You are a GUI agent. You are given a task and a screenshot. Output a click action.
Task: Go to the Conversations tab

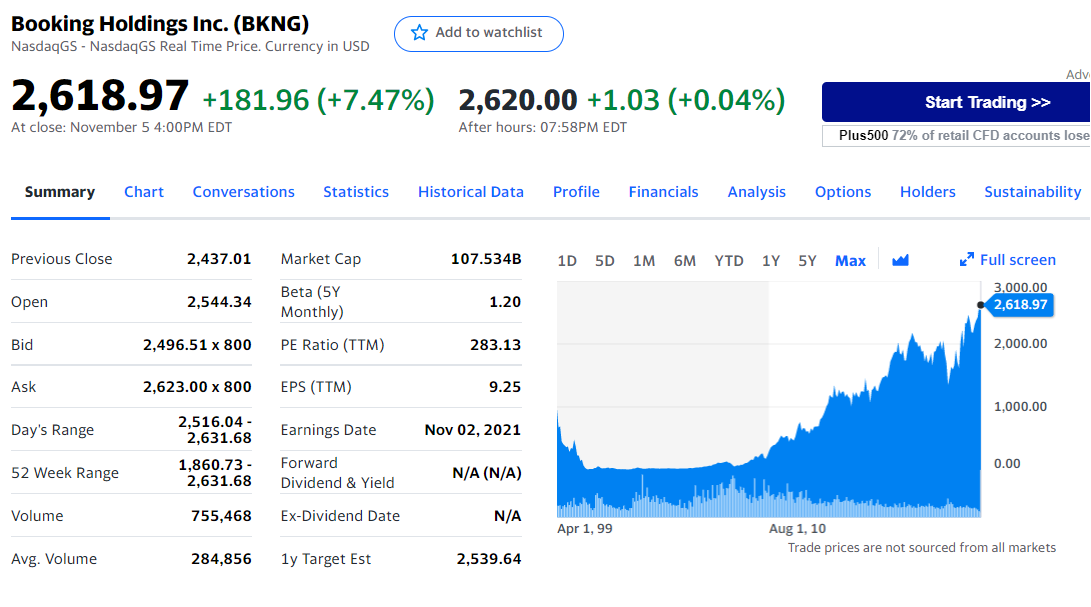(244, 192)
